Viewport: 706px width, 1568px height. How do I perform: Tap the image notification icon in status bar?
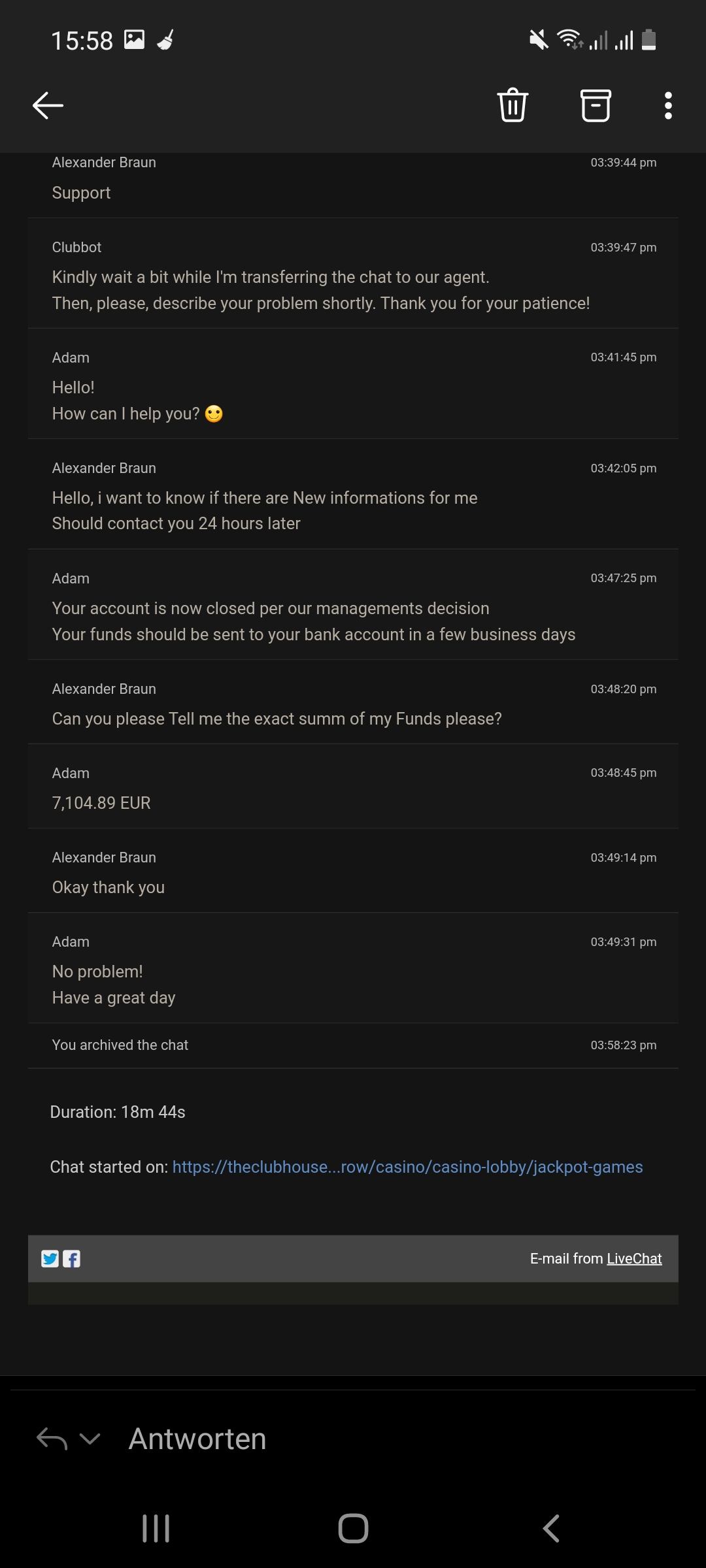[134, 40]
